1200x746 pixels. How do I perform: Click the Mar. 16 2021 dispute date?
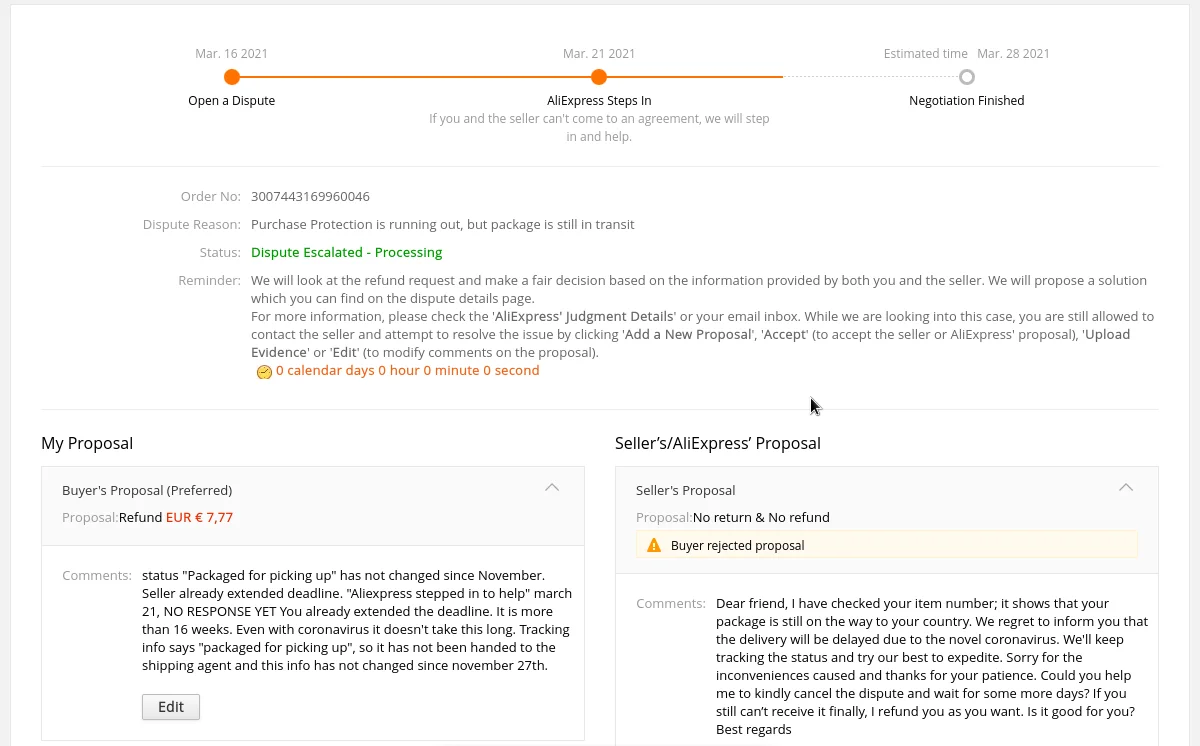pyautogui.click(x=231, y=54)
